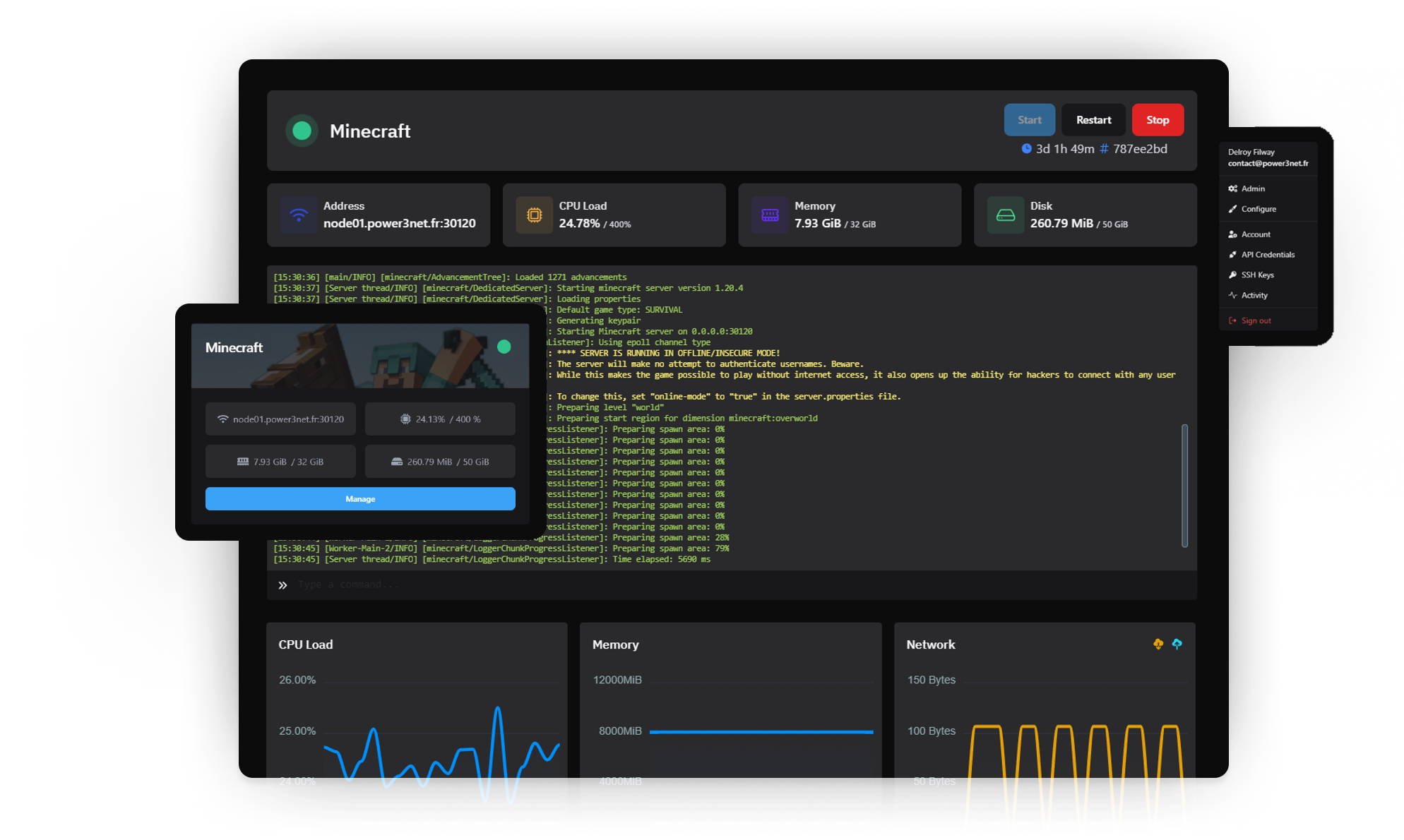Click the 7.93 GiB Memory value
Screen dimensions: 1404x840
(818, 224)
